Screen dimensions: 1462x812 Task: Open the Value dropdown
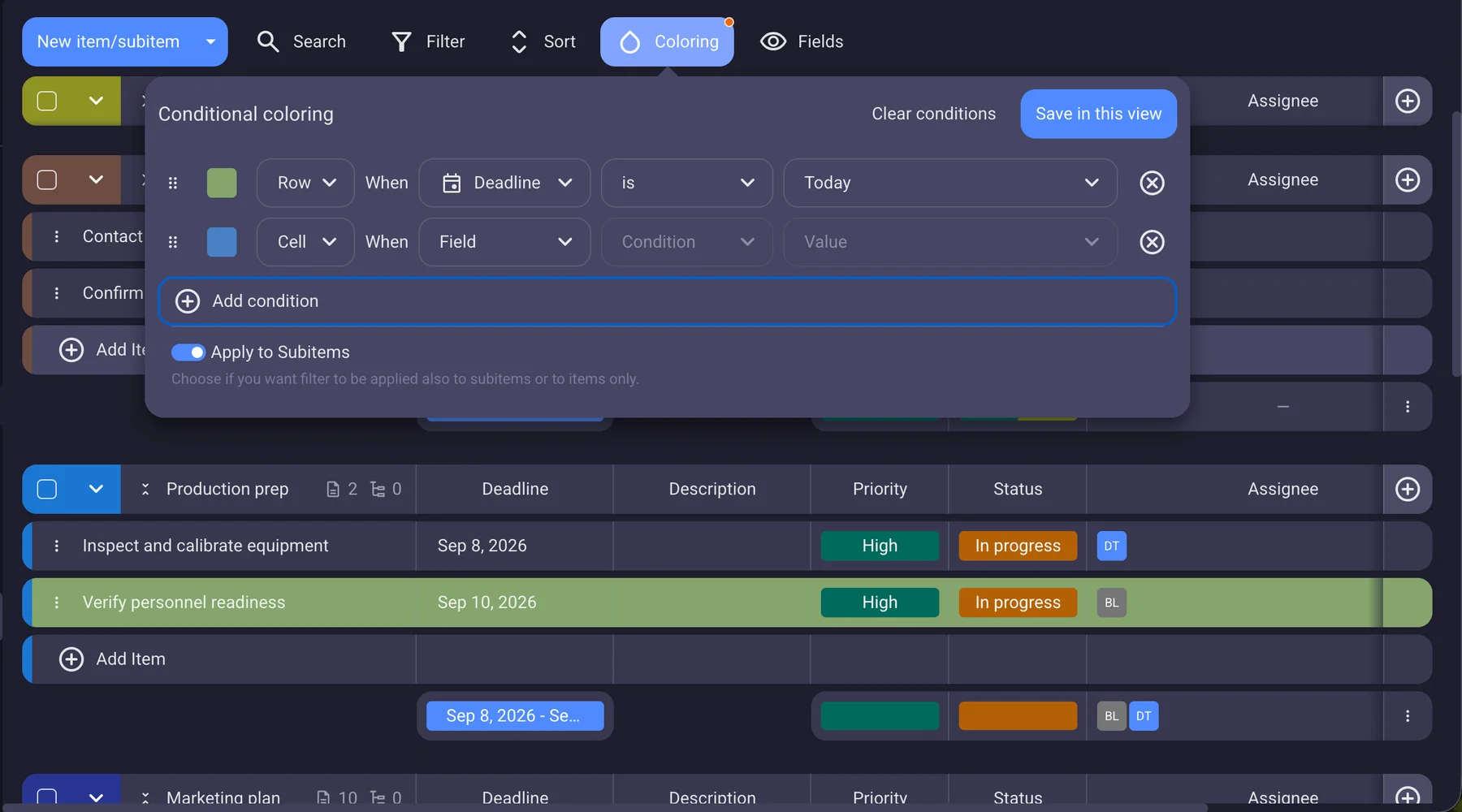coord(950,242)
